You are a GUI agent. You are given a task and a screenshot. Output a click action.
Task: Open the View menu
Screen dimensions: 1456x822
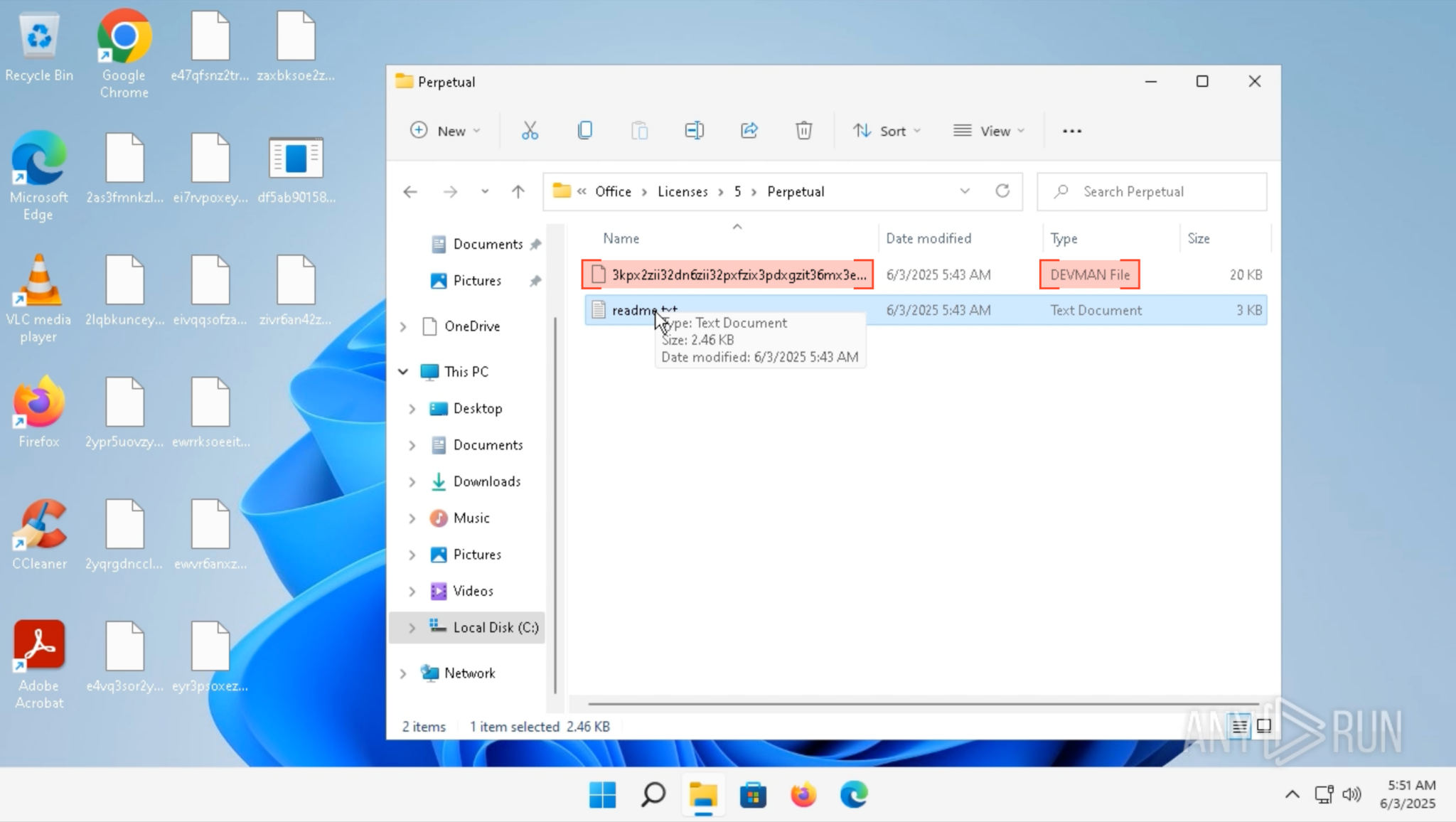[x=989, y=131]
